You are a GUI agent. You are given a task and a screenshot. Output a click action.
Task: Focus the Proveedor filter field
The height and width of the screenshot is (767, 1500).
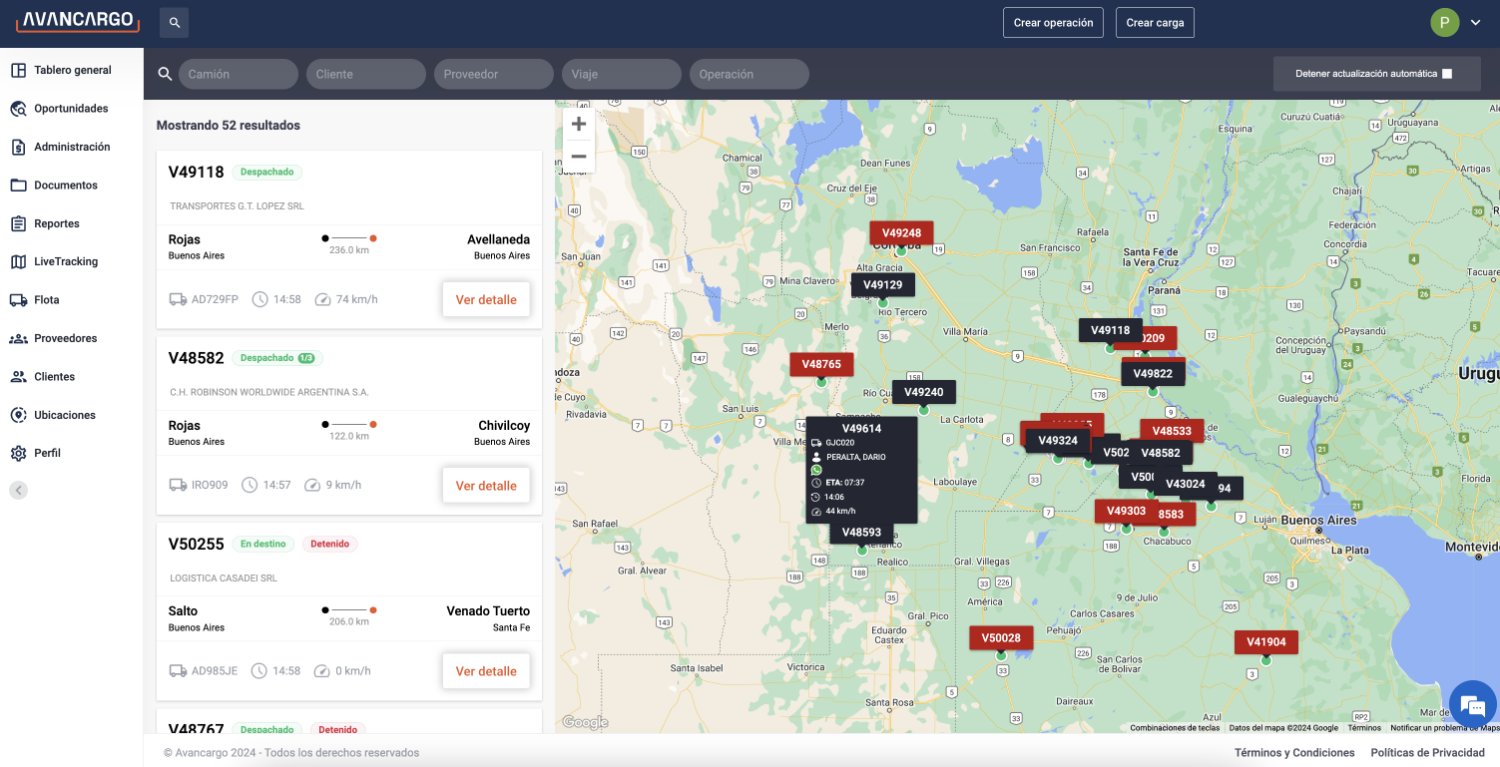[494, 74]
